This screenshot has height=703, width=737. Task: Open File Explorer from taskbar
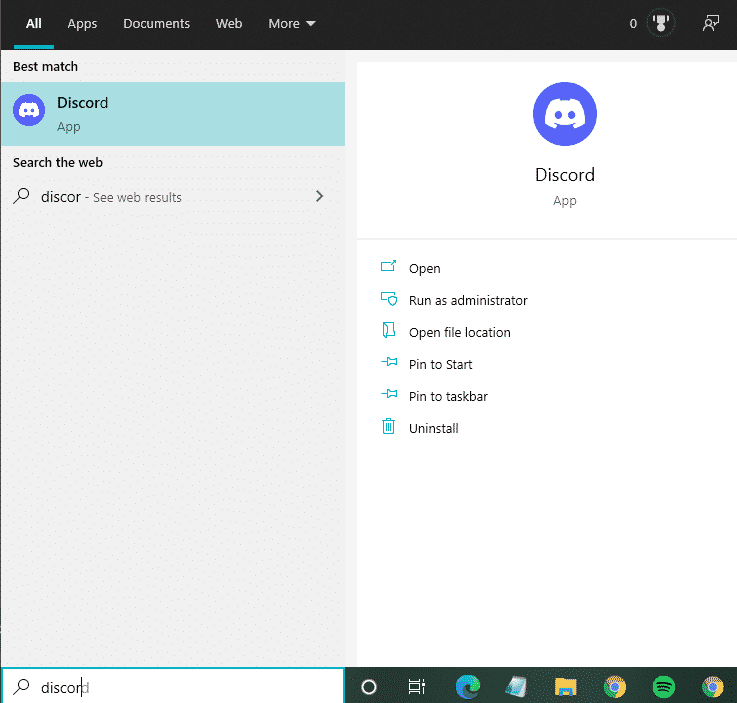[565, 687]
